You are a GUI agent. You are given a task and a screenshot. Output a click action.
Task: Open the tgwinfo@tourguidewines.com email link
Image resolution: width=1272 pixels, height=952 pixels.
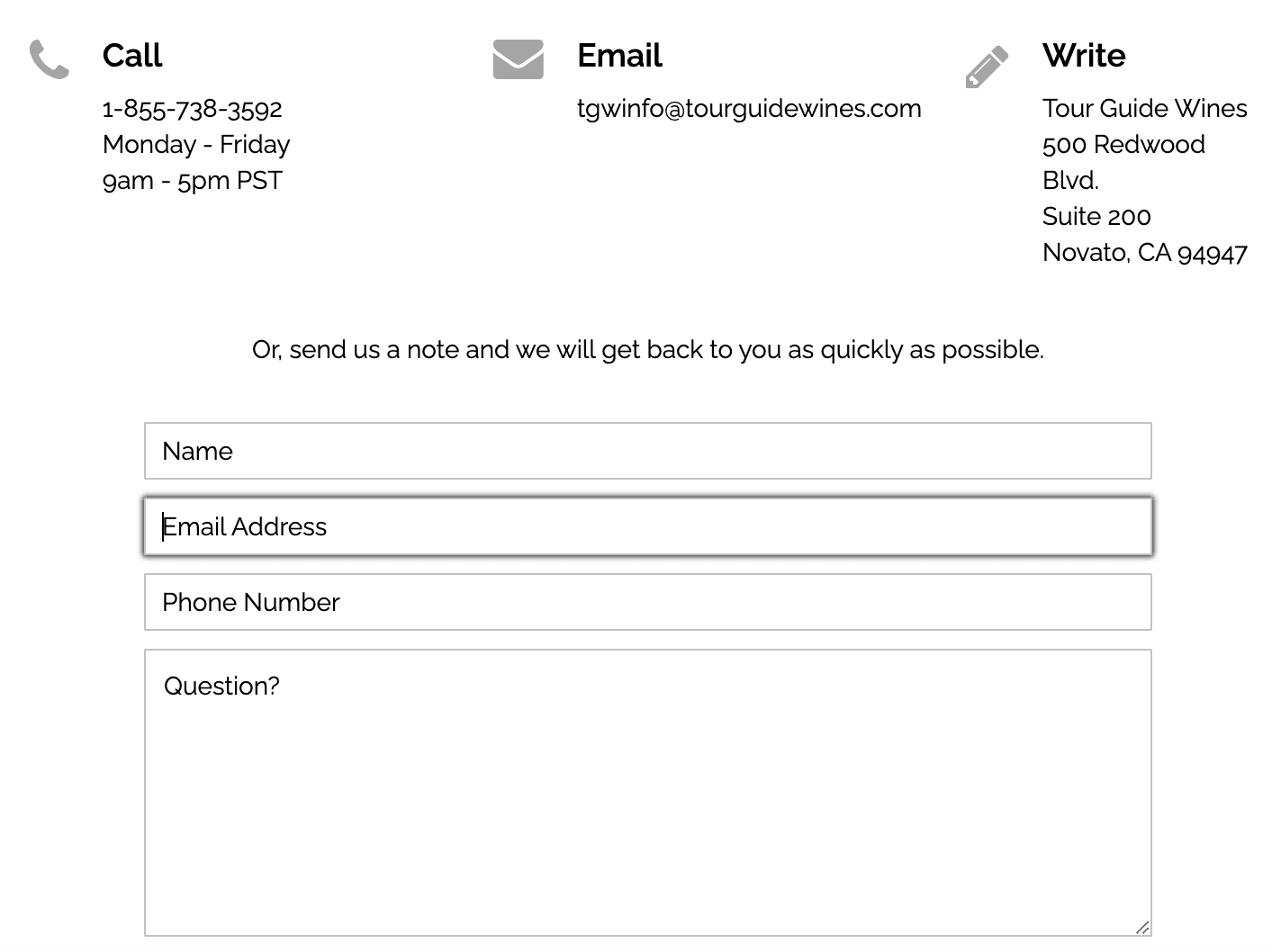[x=749, y=109]
